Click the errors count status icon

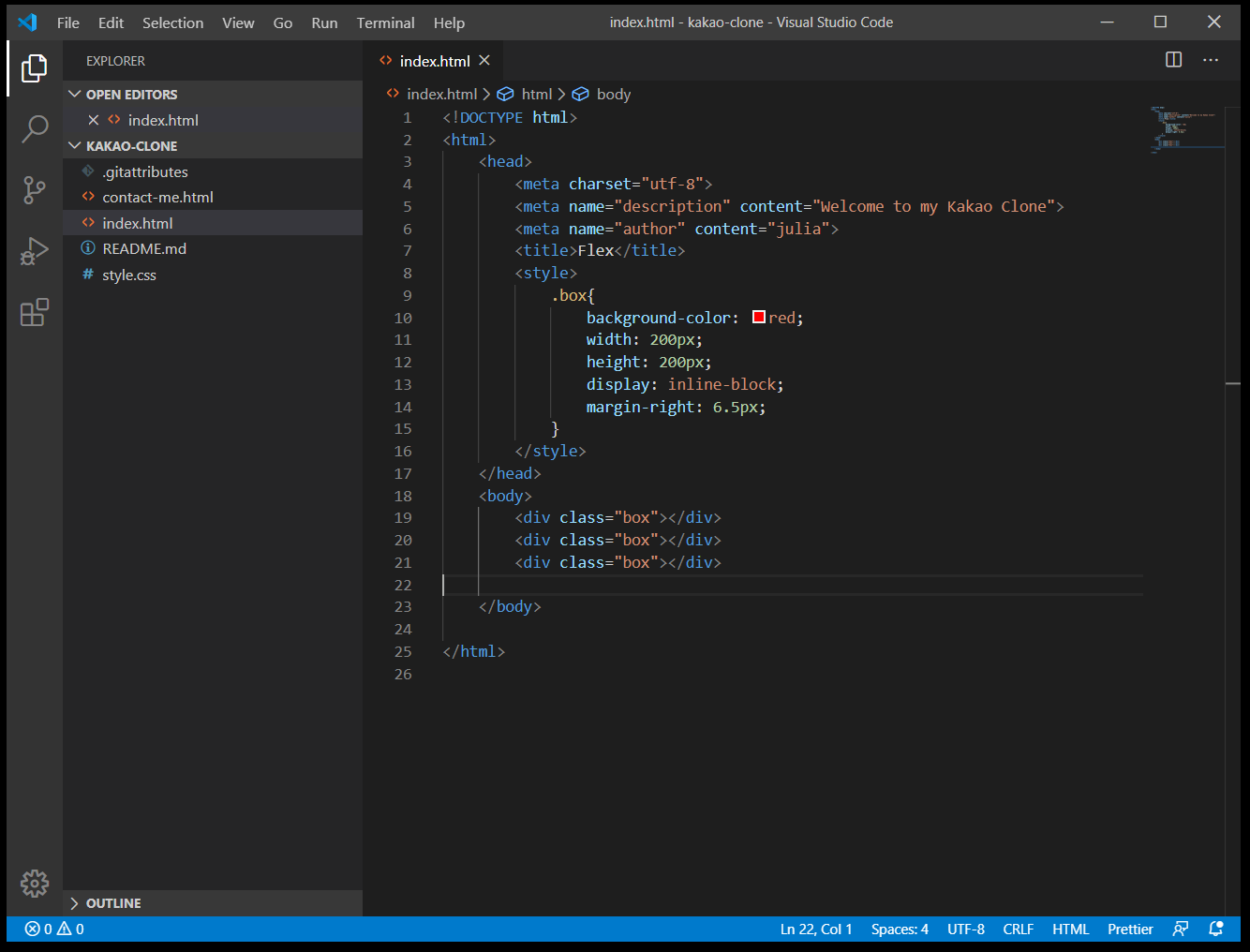click(x=38, y=929)
